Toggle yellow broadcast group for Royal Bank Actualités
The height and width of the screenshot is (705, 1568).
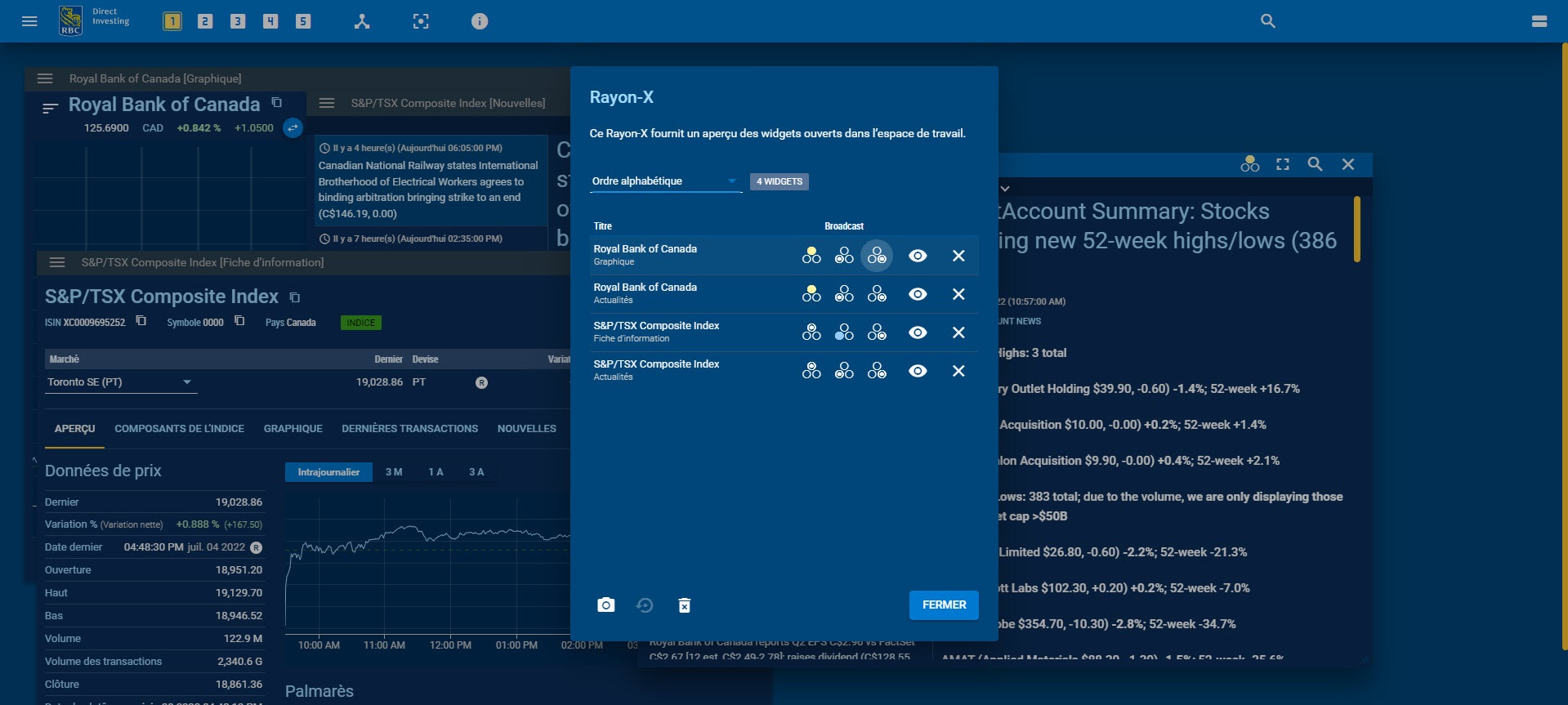coord(811,294)
